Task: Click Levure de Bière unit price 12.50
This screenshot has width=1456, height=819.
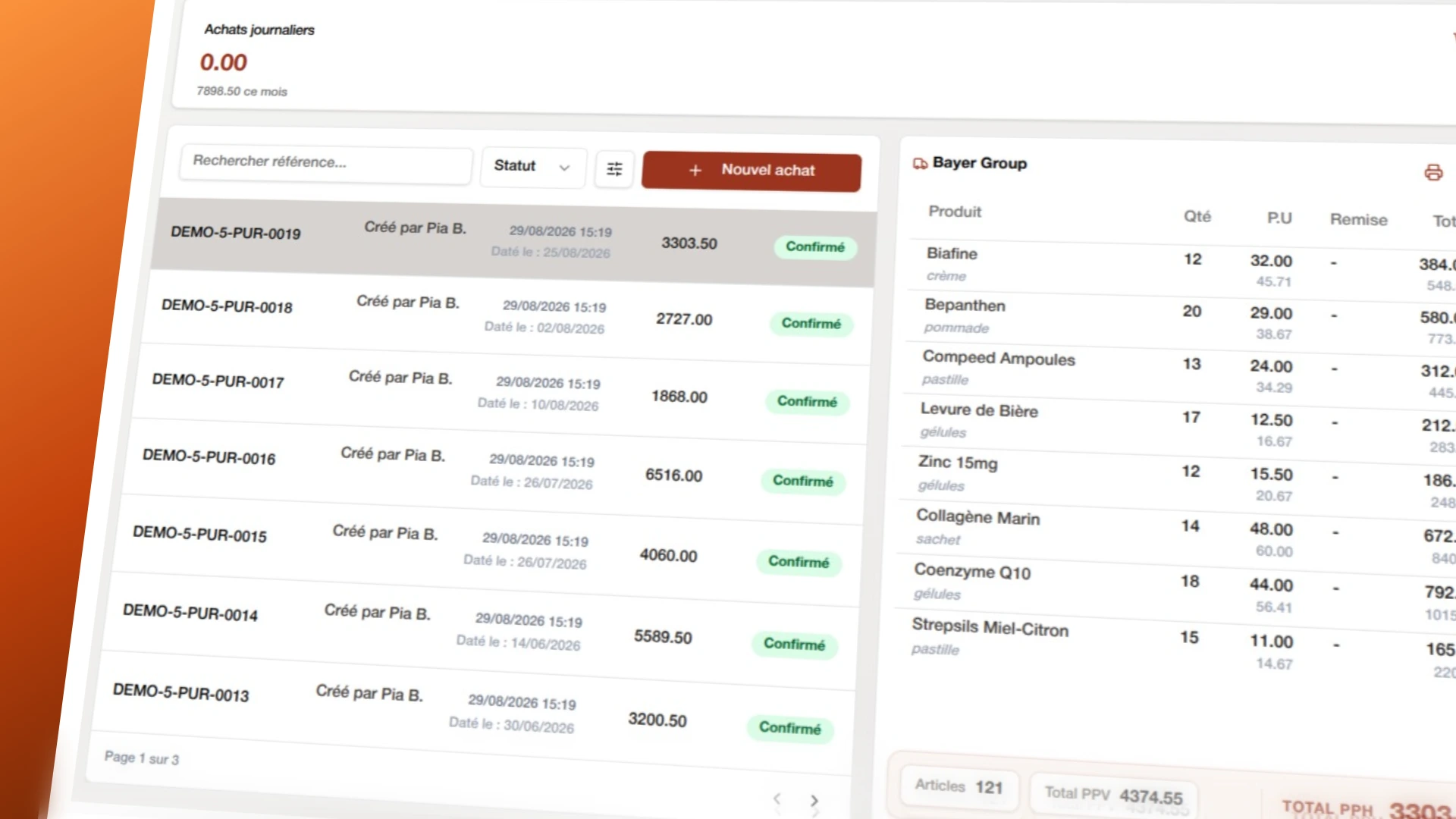Action: coord(1271,420)
